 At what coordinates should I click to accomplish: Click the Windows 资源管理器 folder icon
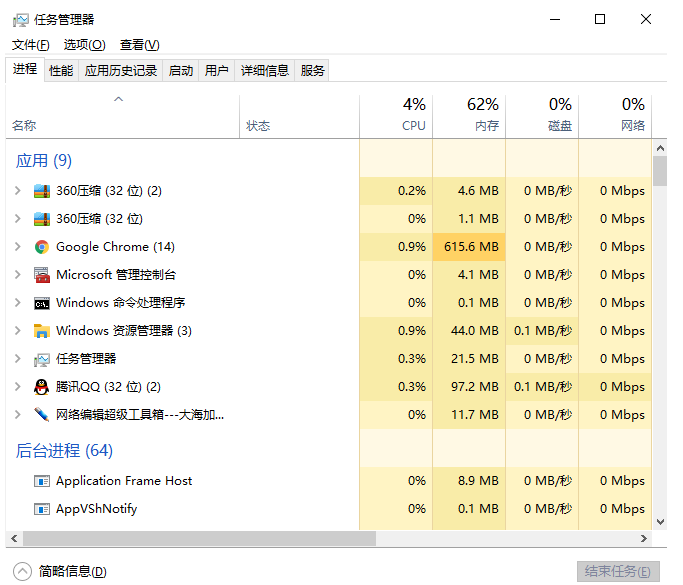[x=42, y=331]
